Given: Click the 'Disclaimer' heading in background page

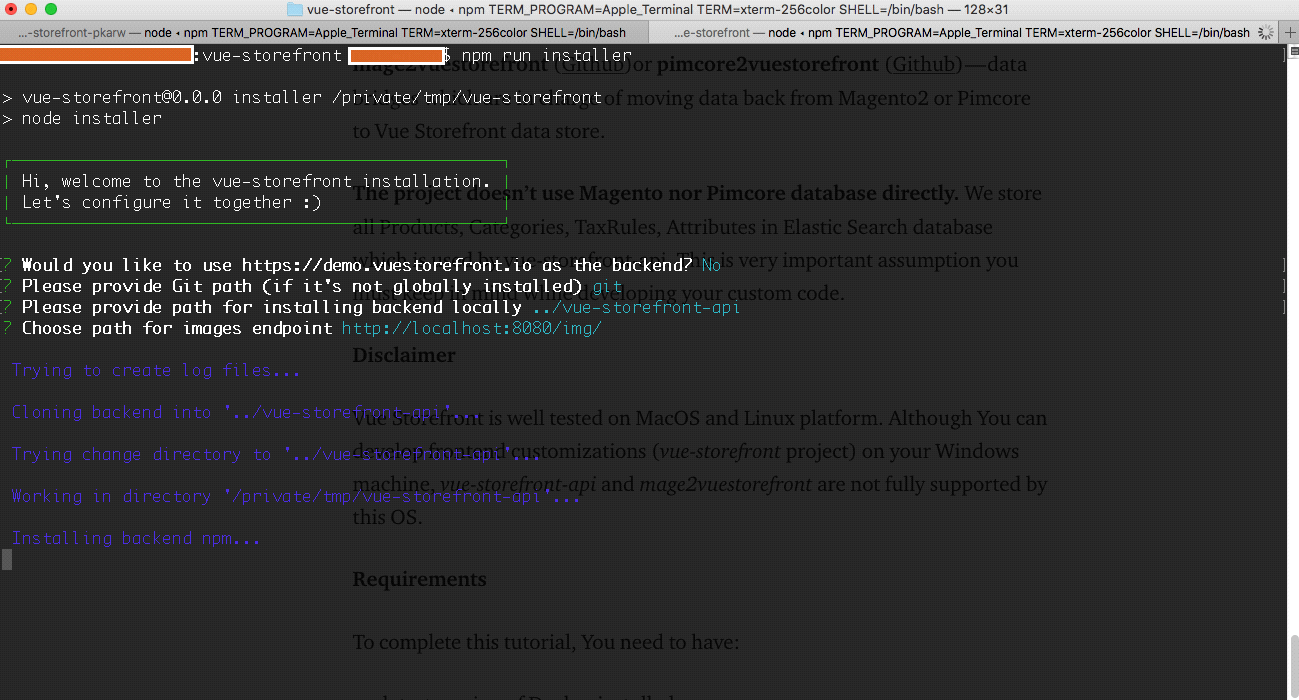Looking at the screenshot, I should pos(404,355).
